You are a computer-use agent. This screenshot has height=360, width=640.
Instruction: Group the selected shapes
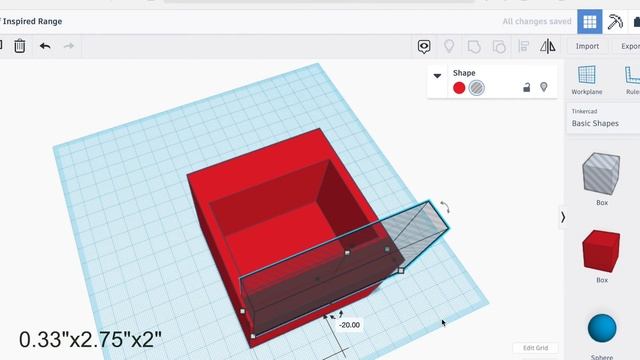pyautogui.click(x=474, y=47)
